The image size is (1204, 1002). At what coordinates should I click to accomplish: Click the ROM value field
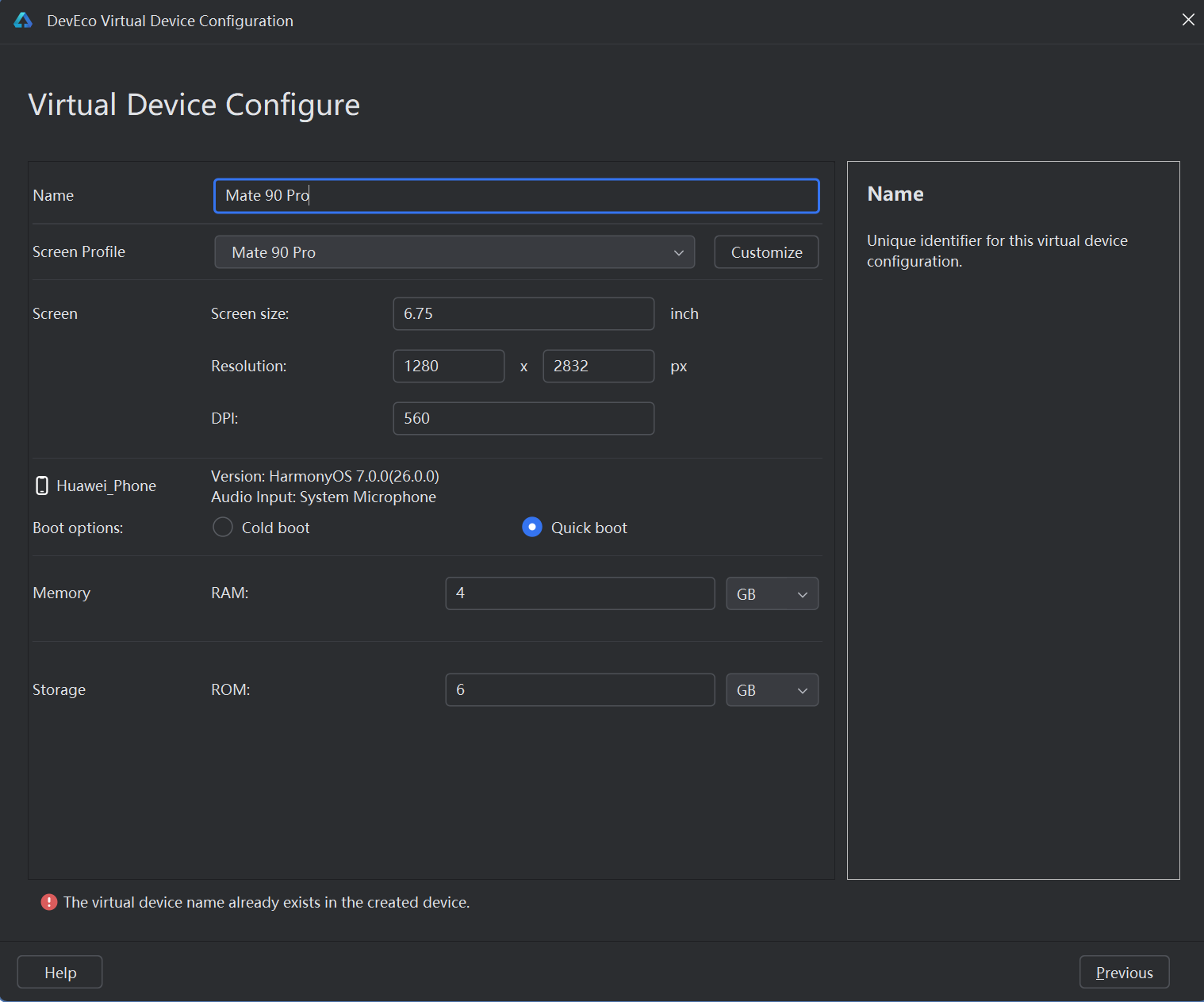click(x=580, y=690)
